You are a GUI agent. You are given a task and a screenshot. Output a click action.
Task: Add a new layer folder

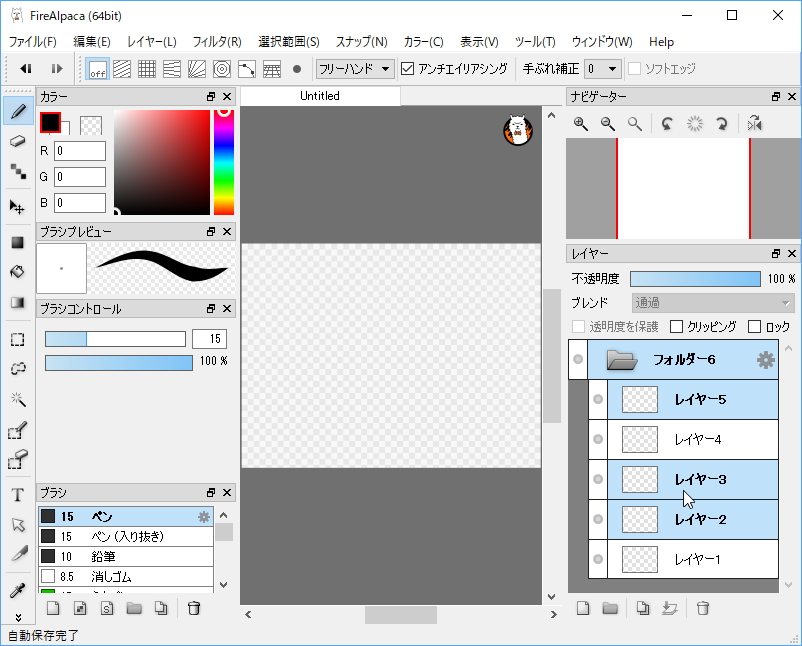coord(610,608)
